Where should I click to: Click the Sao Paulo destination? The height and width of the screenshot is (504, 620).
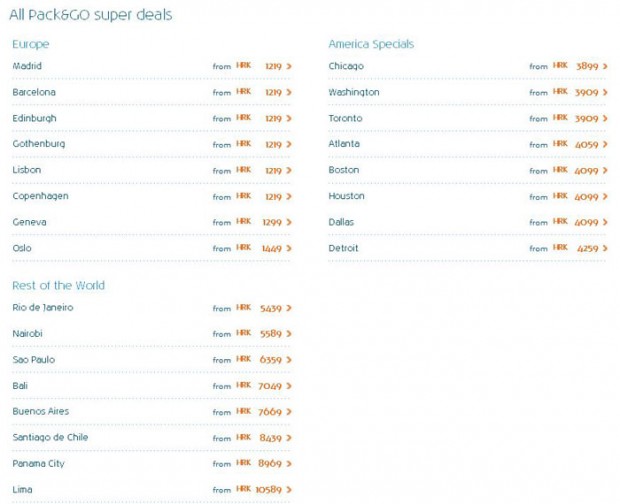tap(33, 360)
